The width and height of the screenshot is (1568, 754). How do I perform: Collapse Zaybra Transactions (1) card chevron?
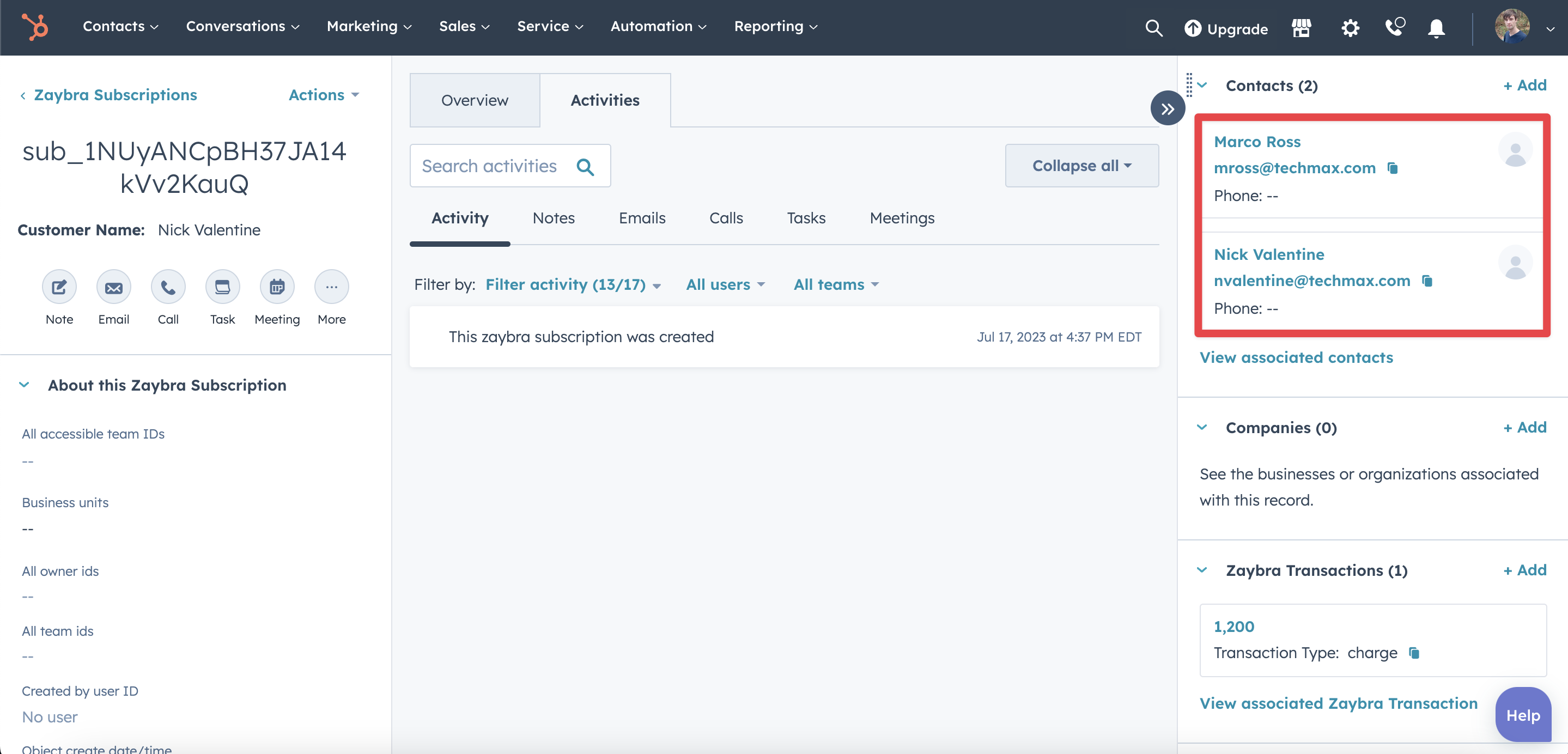click(x=1202, y=570)
